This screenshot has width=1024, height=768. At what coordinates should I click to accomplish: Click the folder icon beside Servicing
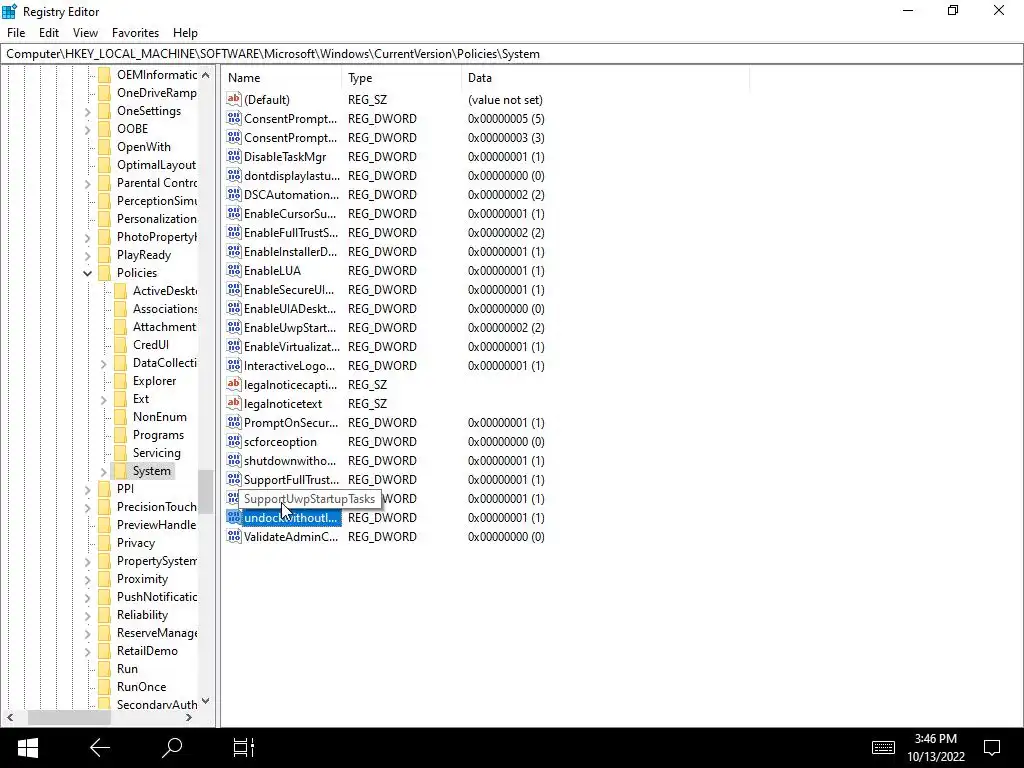coord(120,453)
